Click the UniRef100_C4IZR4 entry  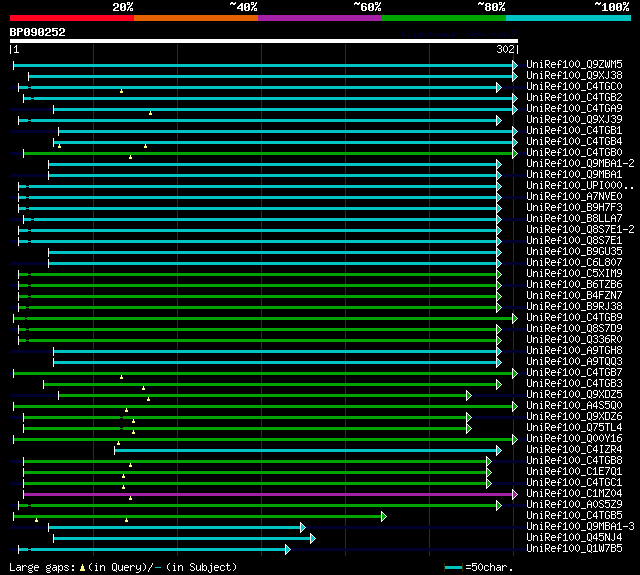(x=574, y=450)
